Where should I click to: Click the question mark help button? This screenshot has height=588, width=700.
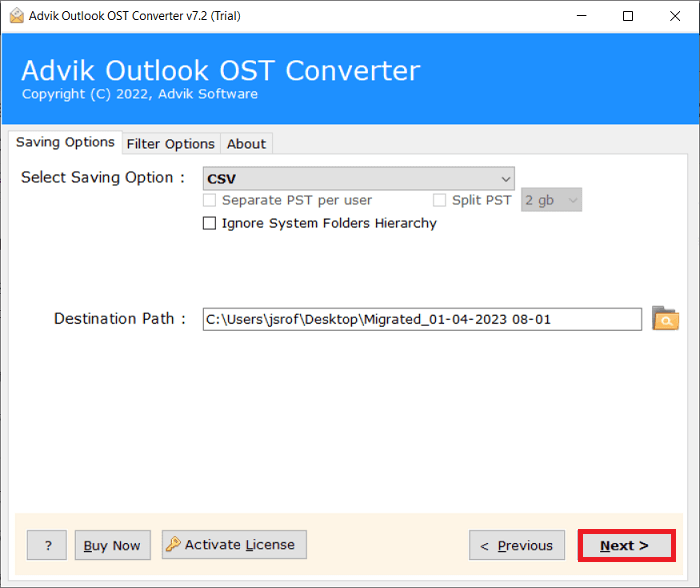[47, 545]
